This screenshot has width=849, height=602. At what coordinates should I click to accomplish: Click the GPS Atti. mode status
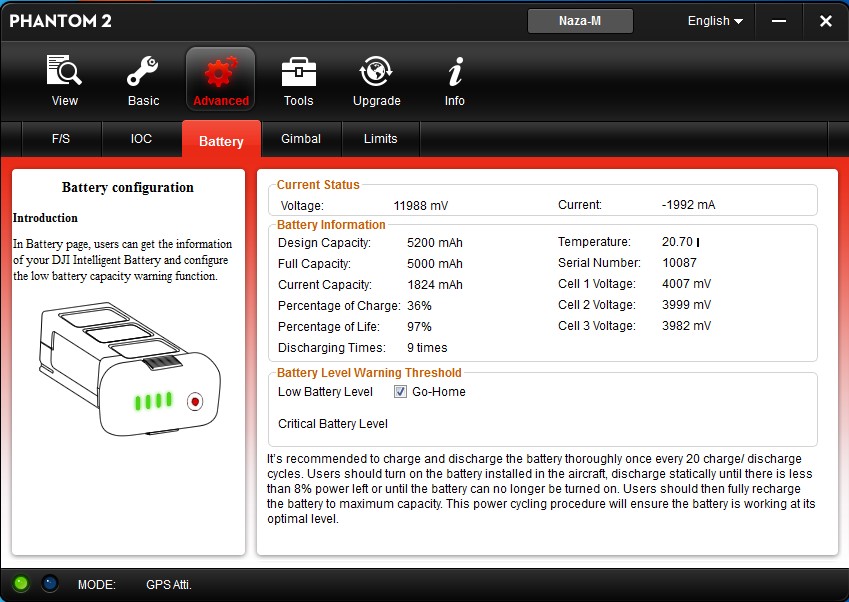pos(168,585)
